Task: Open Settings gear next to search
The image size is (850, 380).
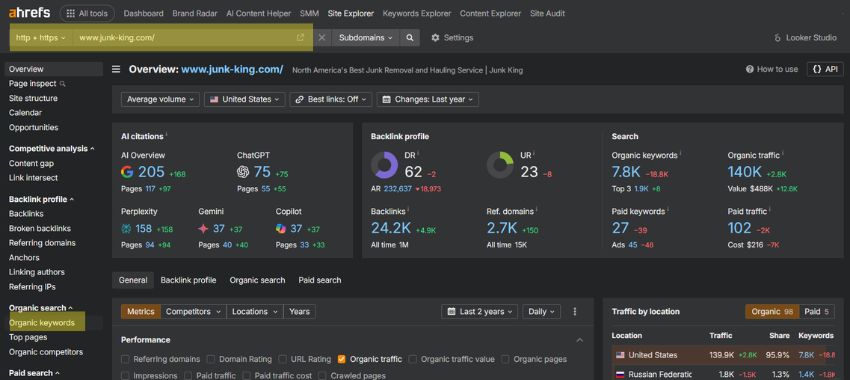Action: tap(452, 37)
